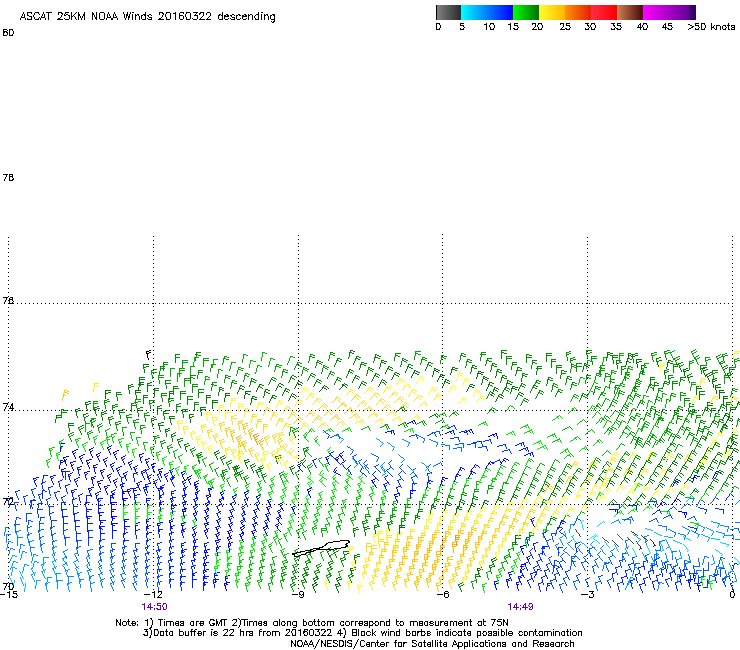Click the orange 25-30 knots legend swatch

pyautogui.click(x=578, y=12)
